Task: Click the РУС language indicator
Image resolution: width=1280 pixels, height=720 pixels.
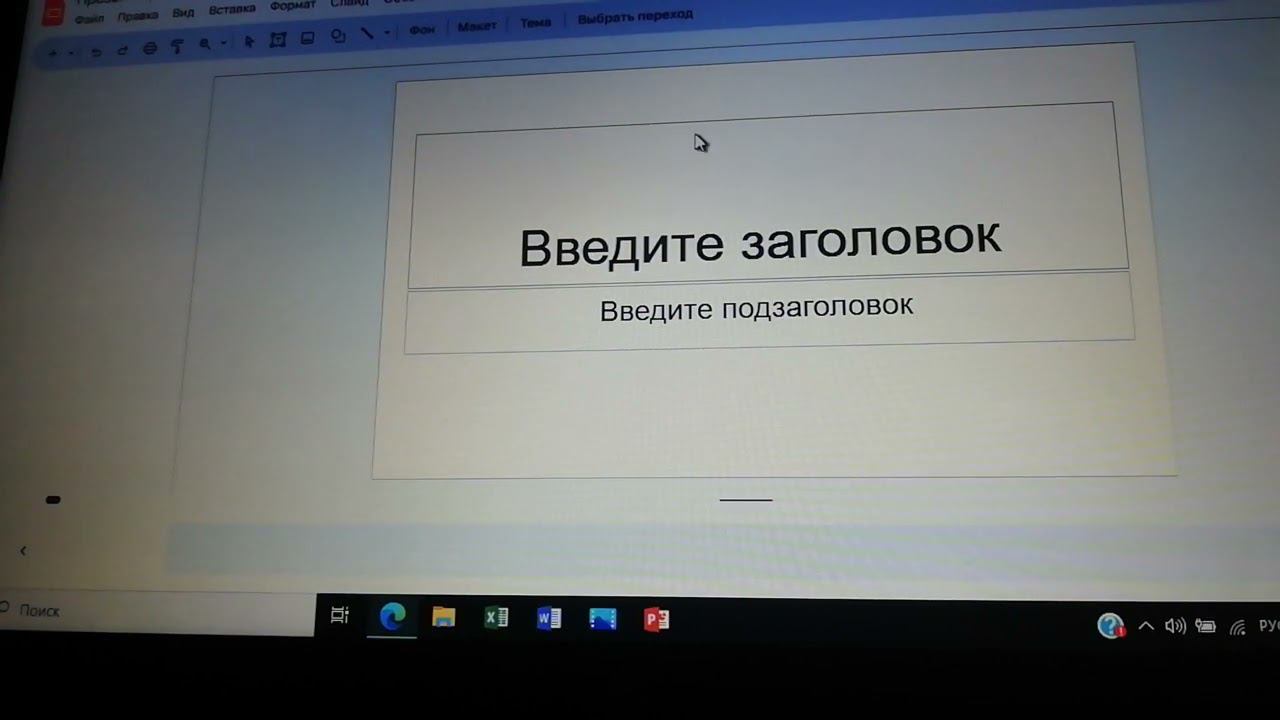Action: (1269, 627)
